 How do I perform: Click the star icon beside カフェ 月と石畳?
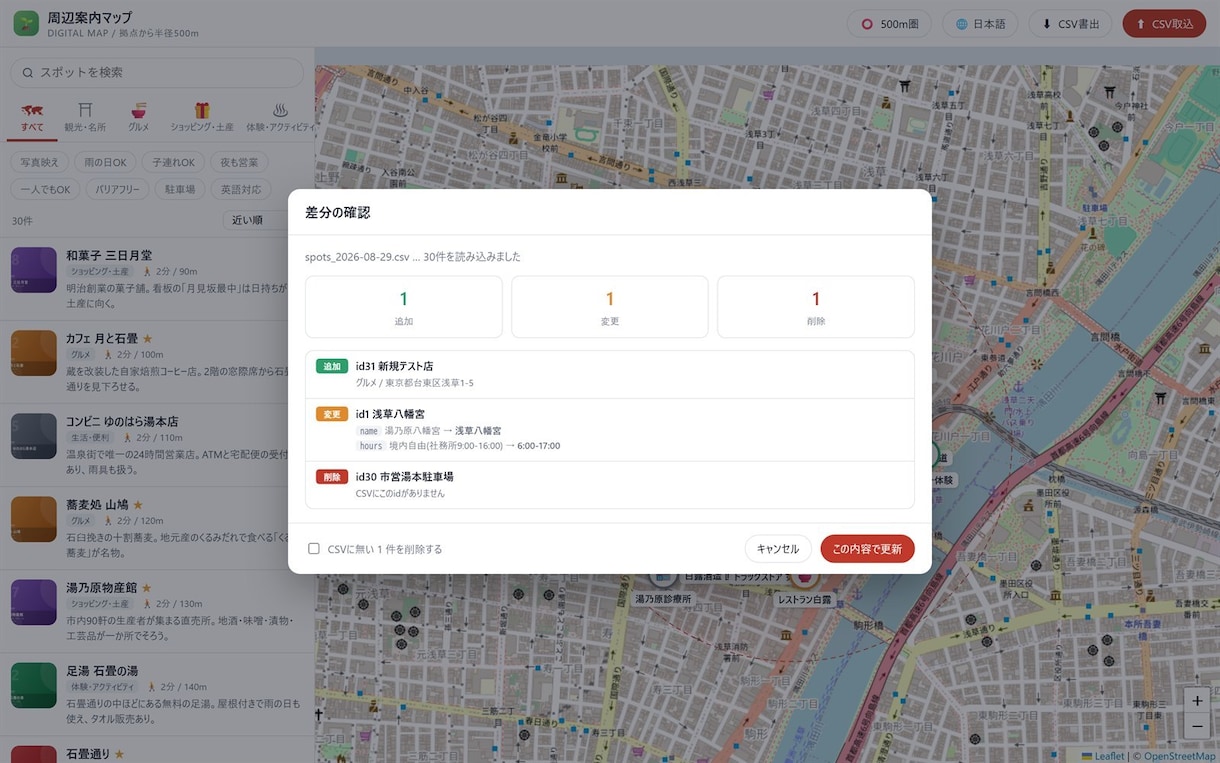(147, 339)
